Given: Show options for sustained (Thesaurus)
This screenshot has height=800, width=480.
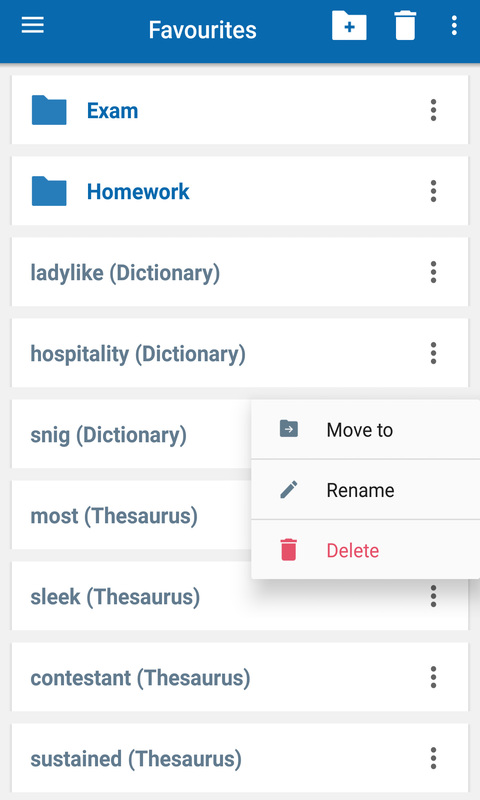Looking at the screenshot, I should (434, 758).
